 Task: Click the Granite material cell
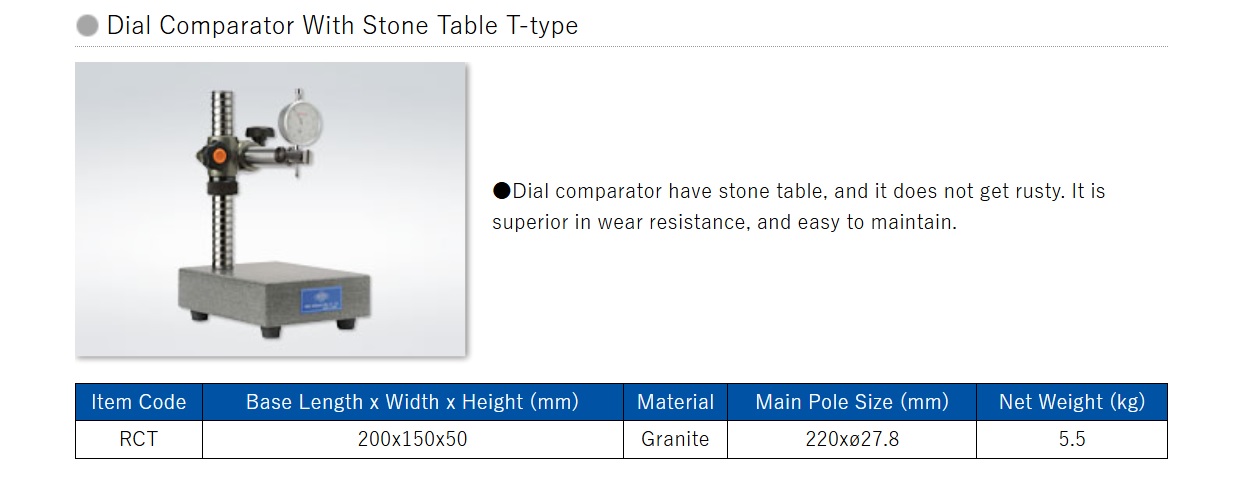click(x=676, y=439)
